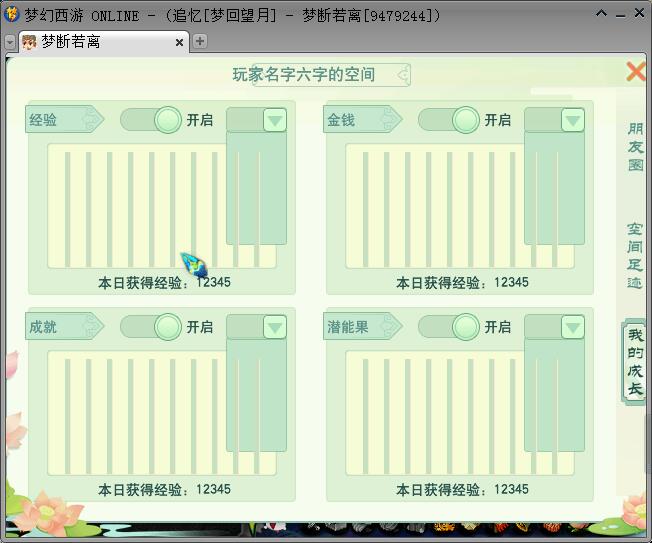Add a new tab with the plus button

pyautogui.click(x=200, y=41)
